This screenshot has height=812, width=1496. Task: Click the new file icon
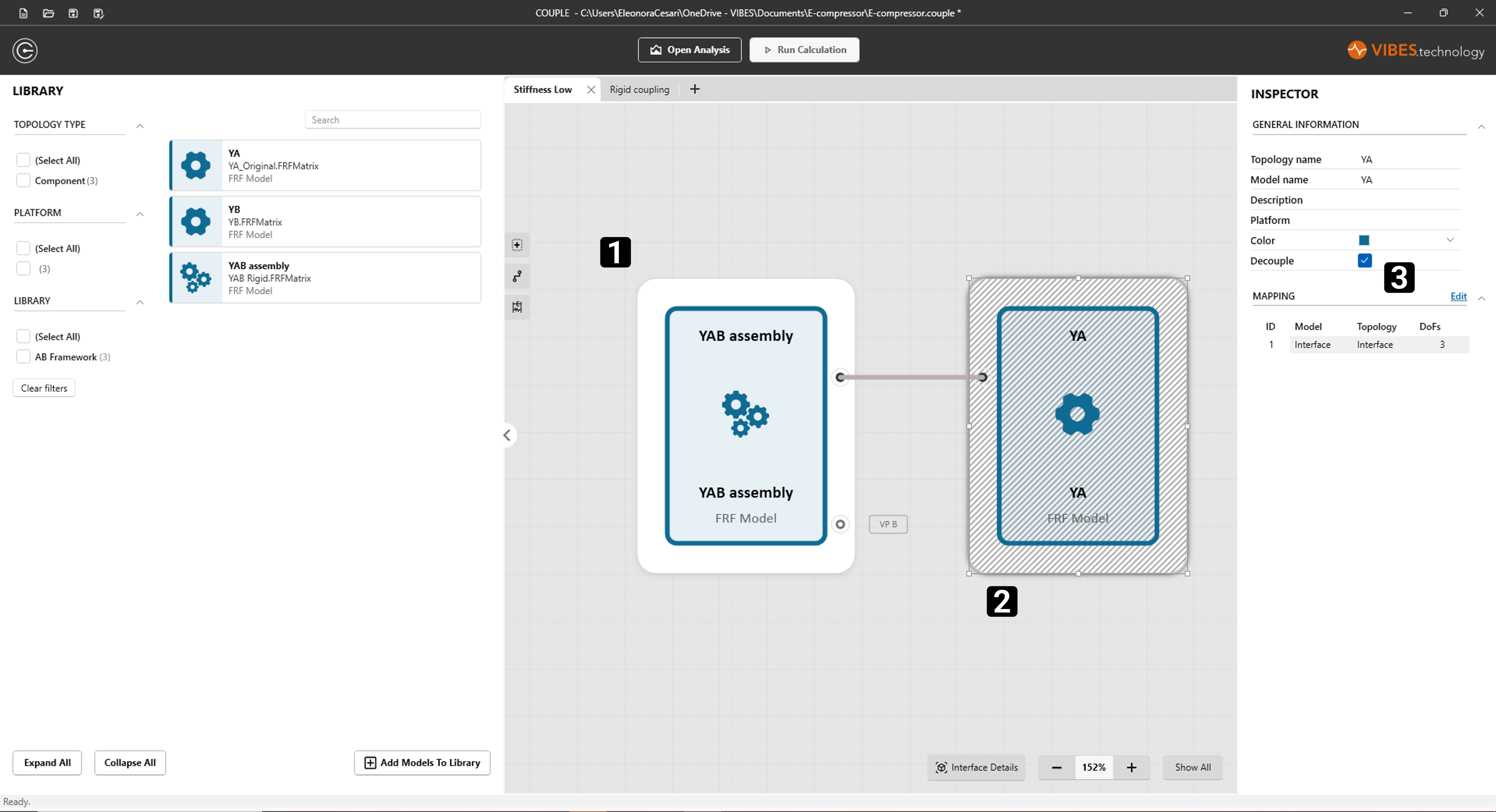(x=23, y=13)
